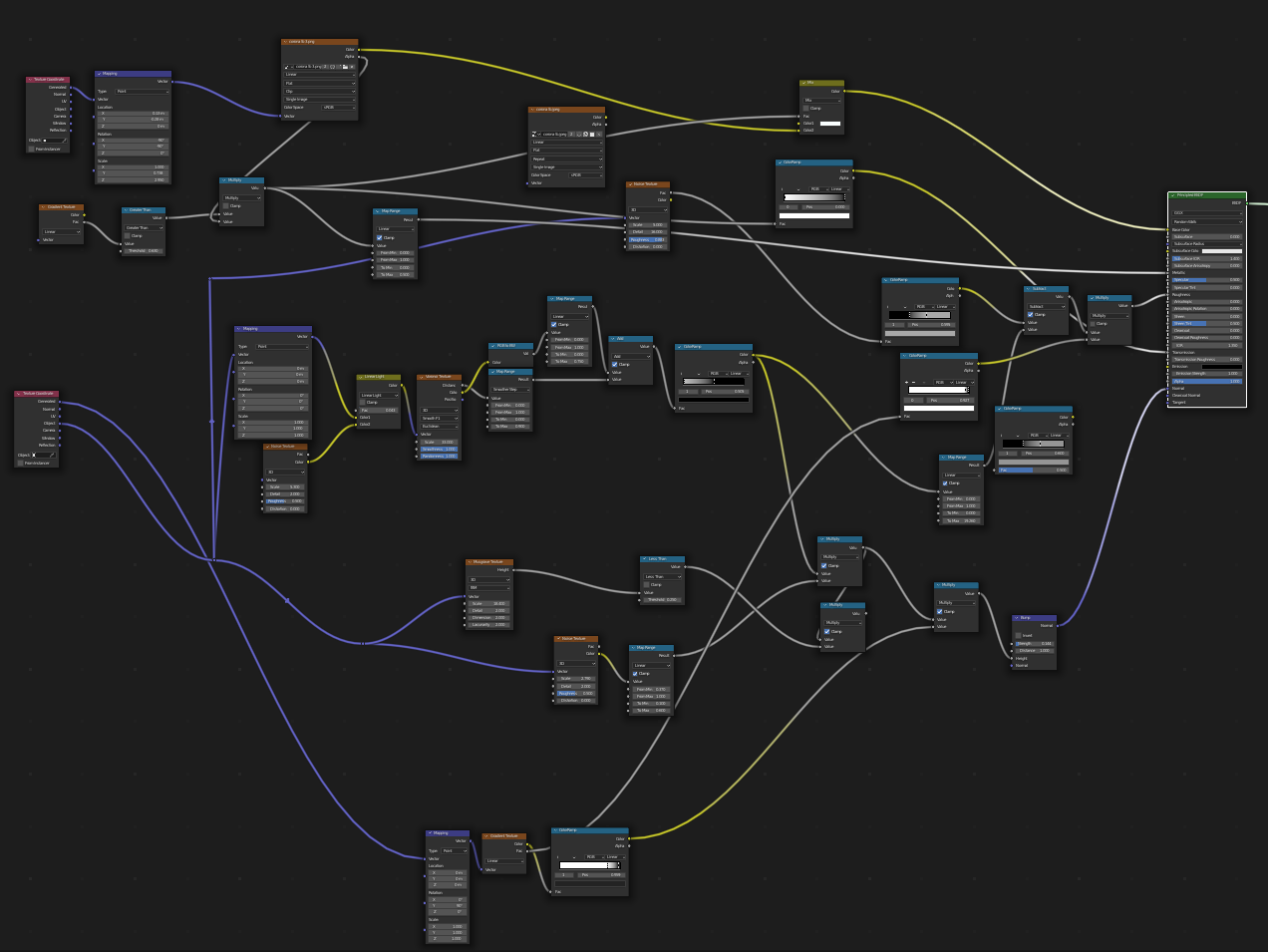Collapse the Linear Light node
Screen dimensions: 1268x952
360,377
